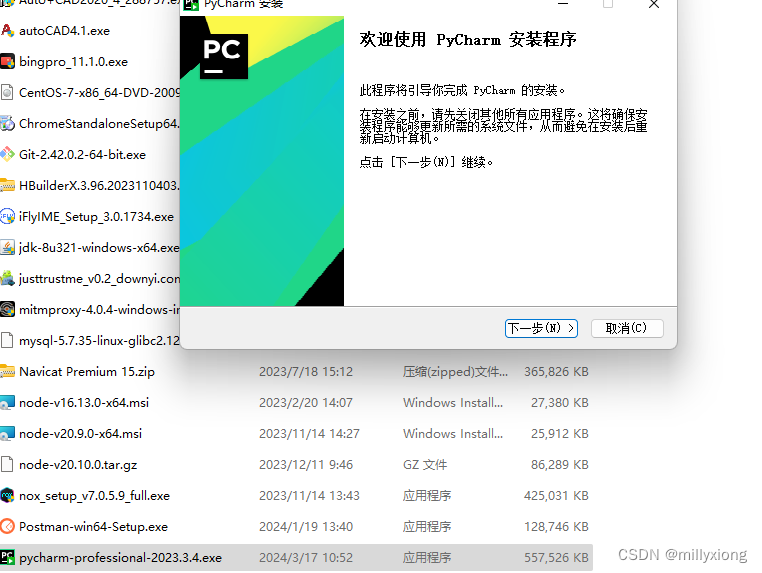Click file name autoCAD4.1.exe

pyautogui.click(x=65, y=31)
